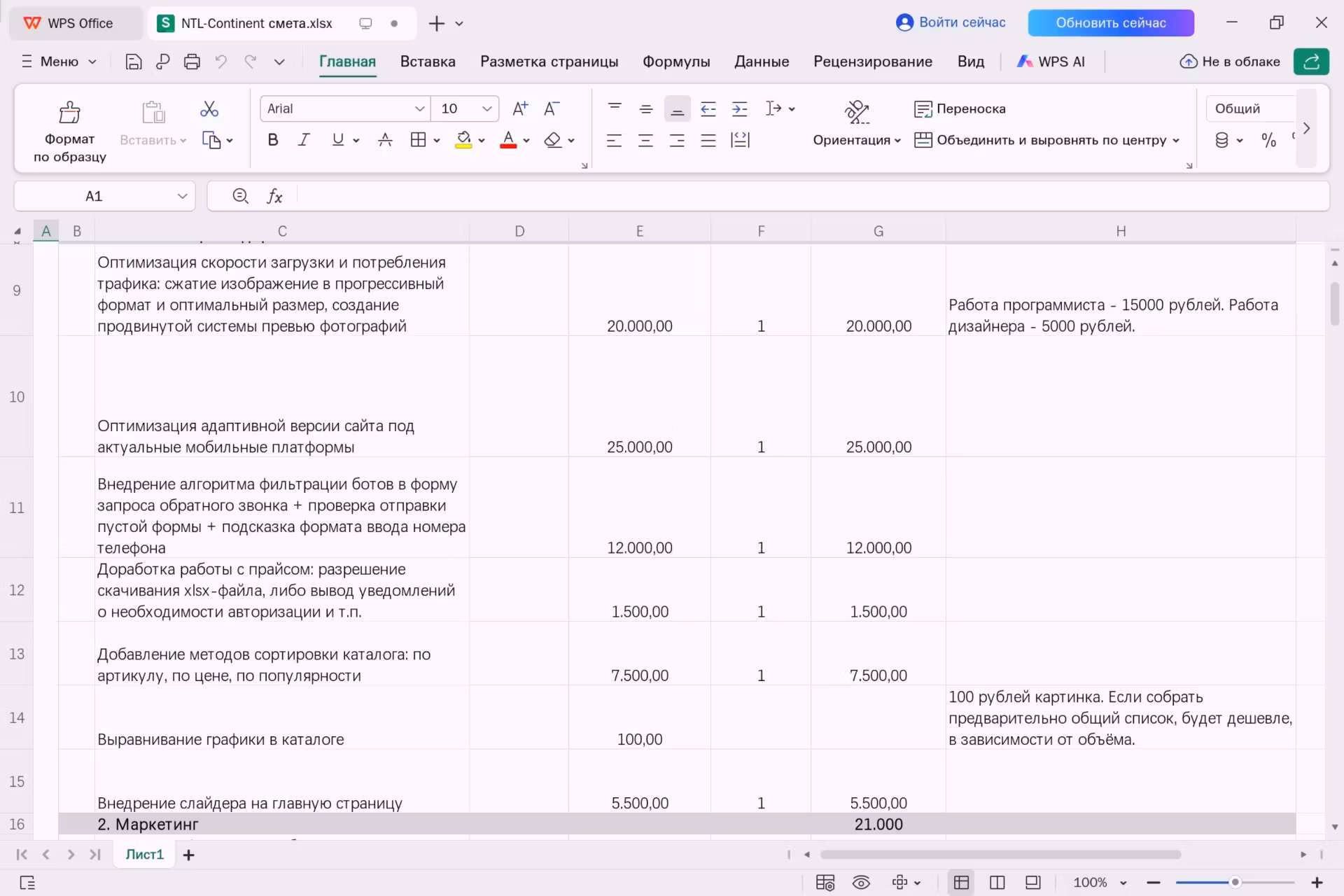This screenshot has height=896, width=1344.
Task: Switch to the Данные tab
Action: tap(762, 62)
